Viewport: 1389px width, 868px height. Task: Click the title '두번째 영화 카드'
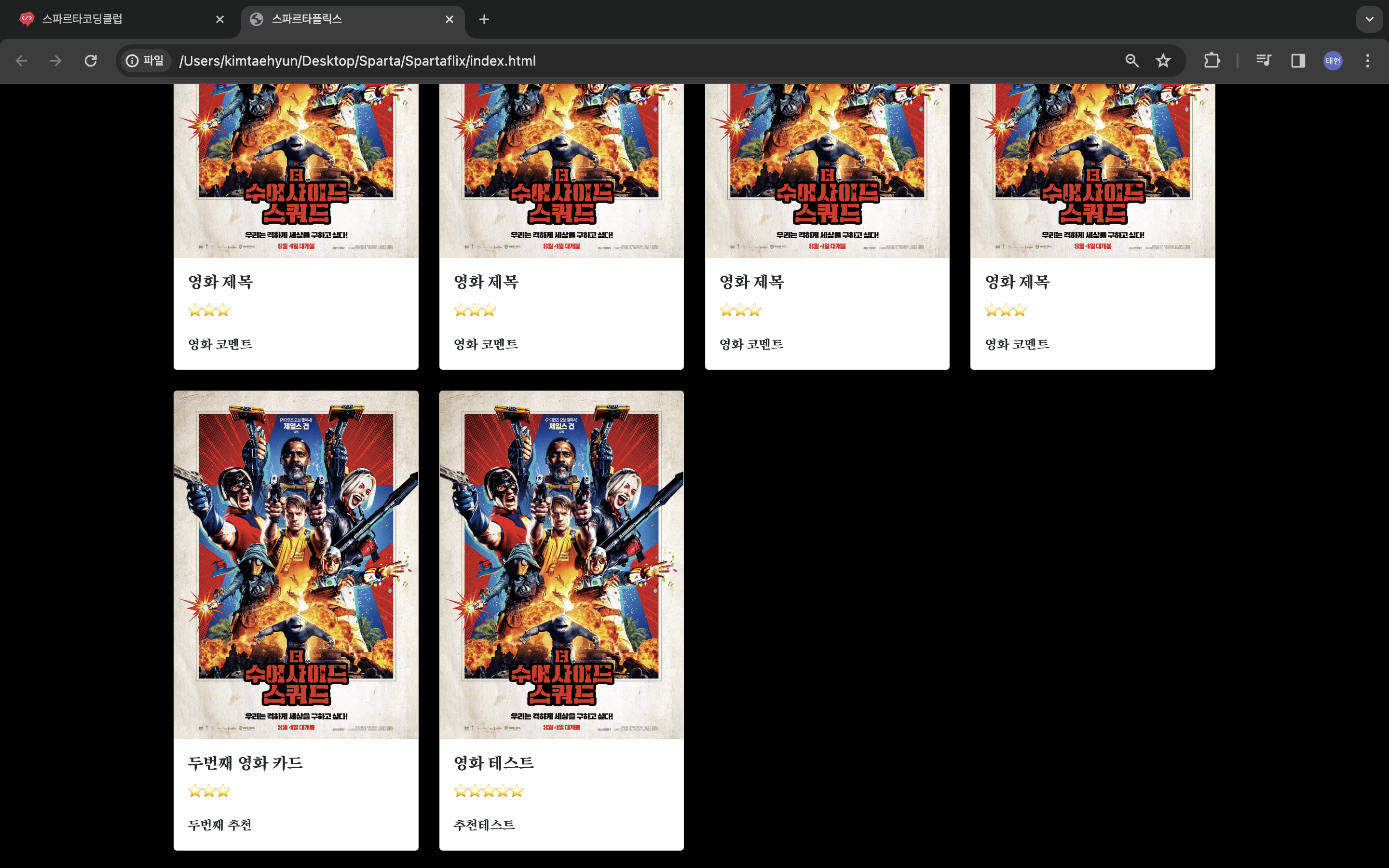tap(245, 763)
